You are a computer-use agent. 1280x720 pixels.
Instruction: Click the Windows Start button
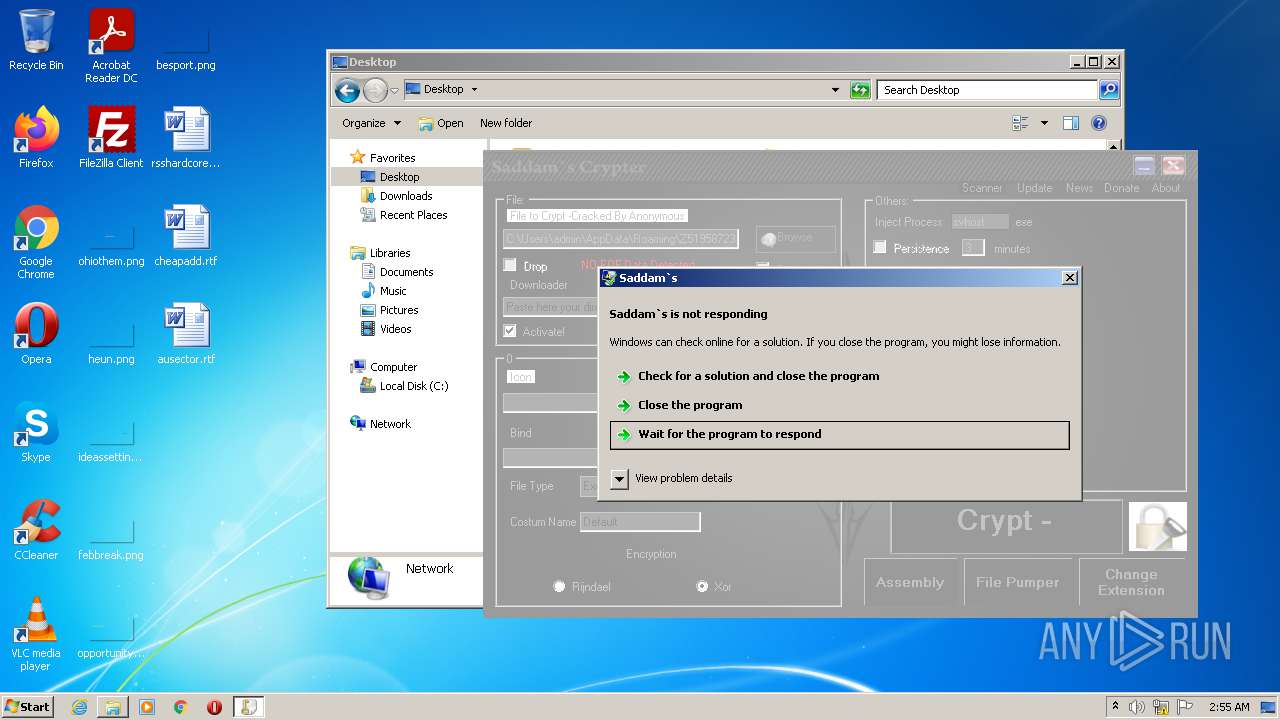tap(28, 707)
